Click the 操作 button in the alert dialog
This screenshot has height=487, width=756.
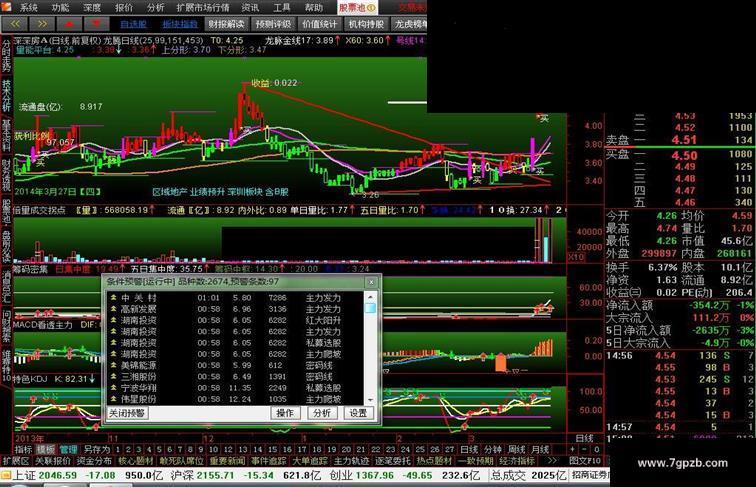(285, 413)
